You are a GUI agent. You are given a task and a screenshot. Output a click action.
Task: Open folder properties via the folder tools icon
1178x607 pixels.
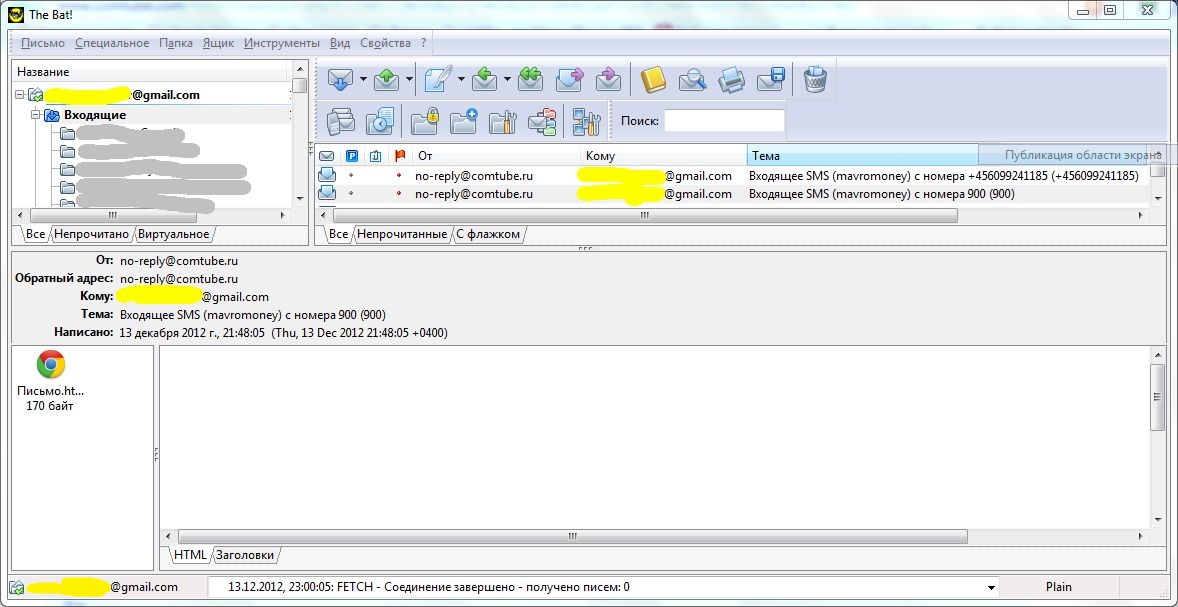pyautogui.click(x=503, y=120)
